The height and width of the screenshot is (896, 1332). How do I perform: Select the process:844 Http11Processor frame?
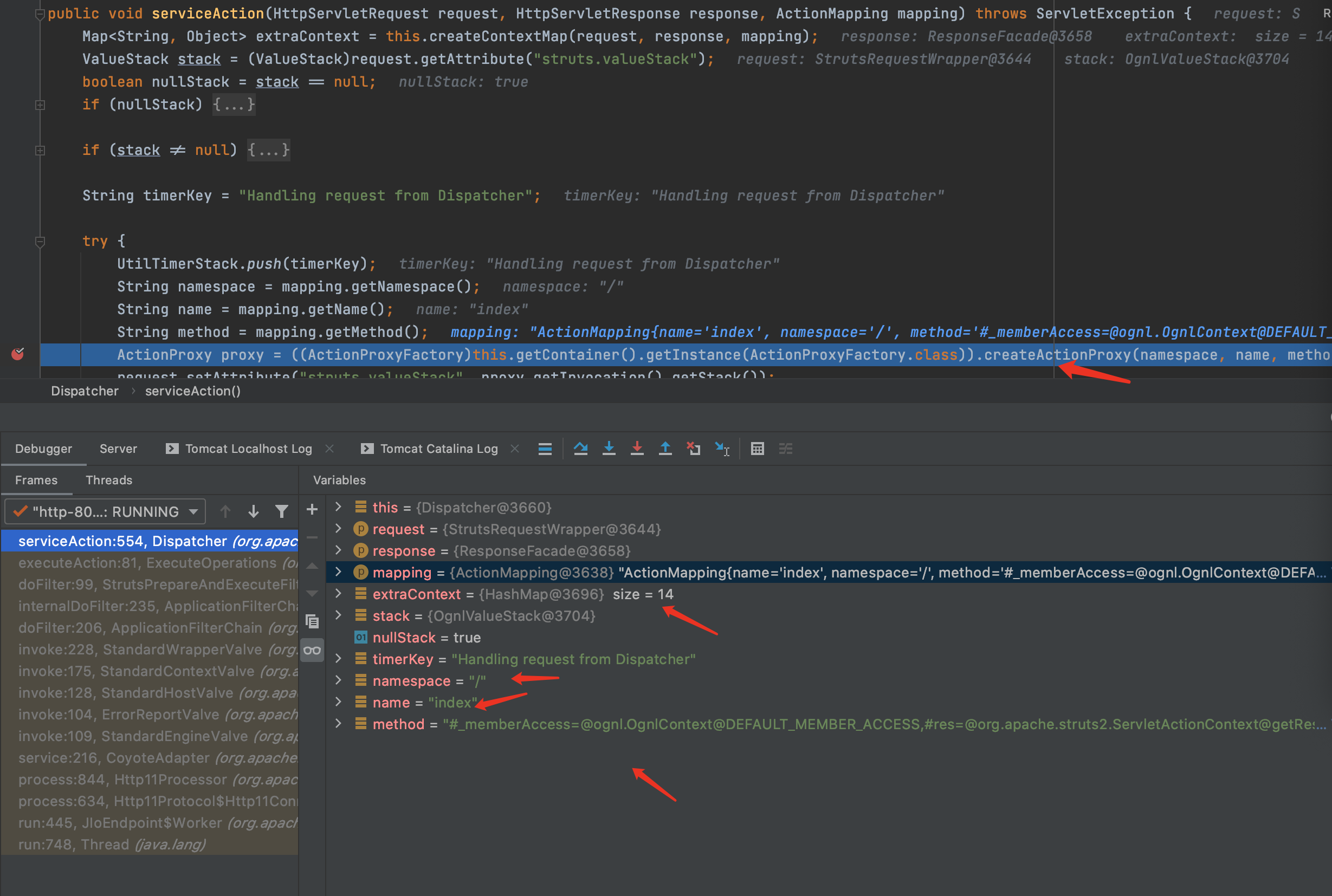click(x=149, y=780)
